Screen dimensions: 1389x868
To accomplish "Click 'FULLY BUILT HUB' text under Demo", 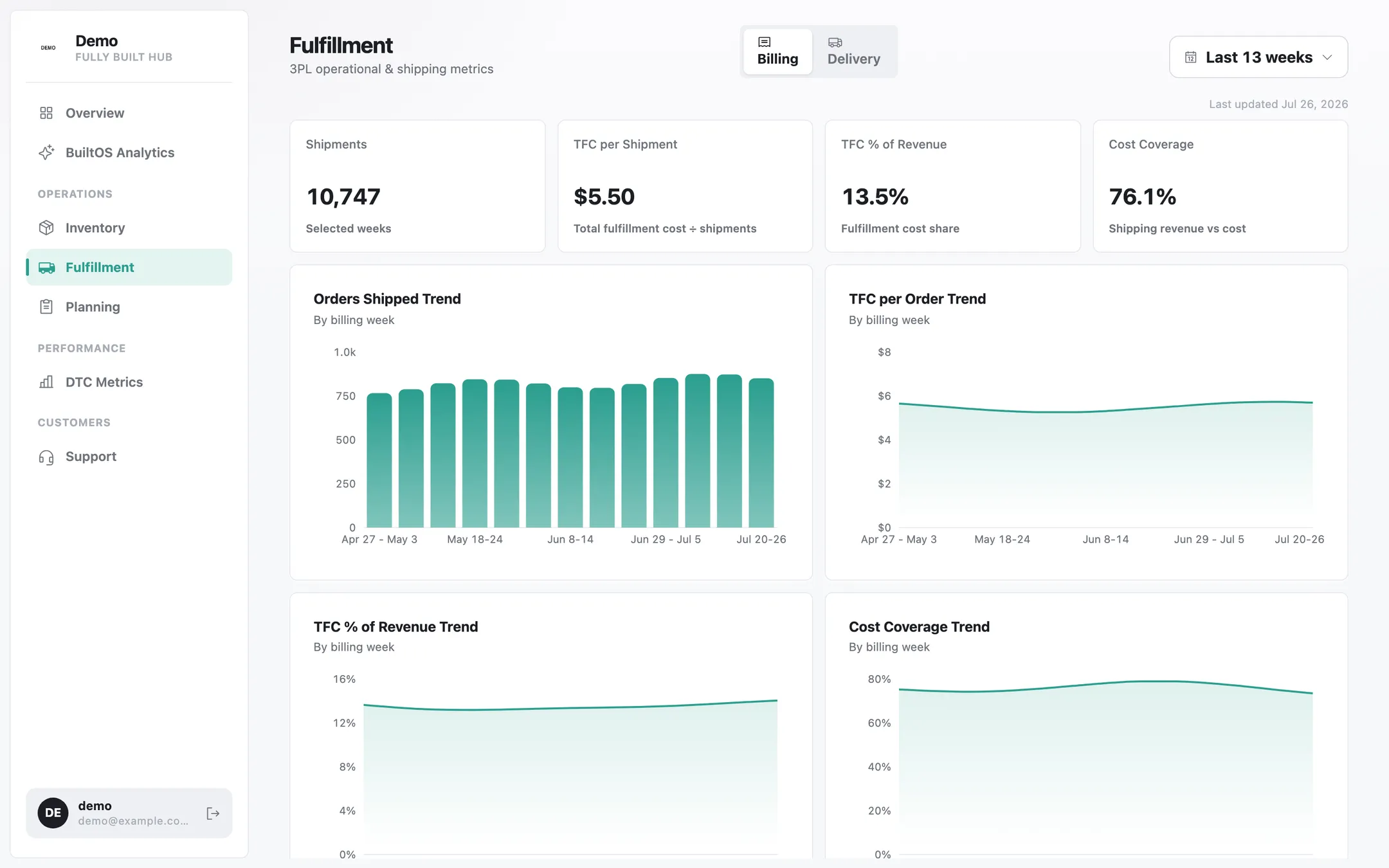I will click(123, 57).
